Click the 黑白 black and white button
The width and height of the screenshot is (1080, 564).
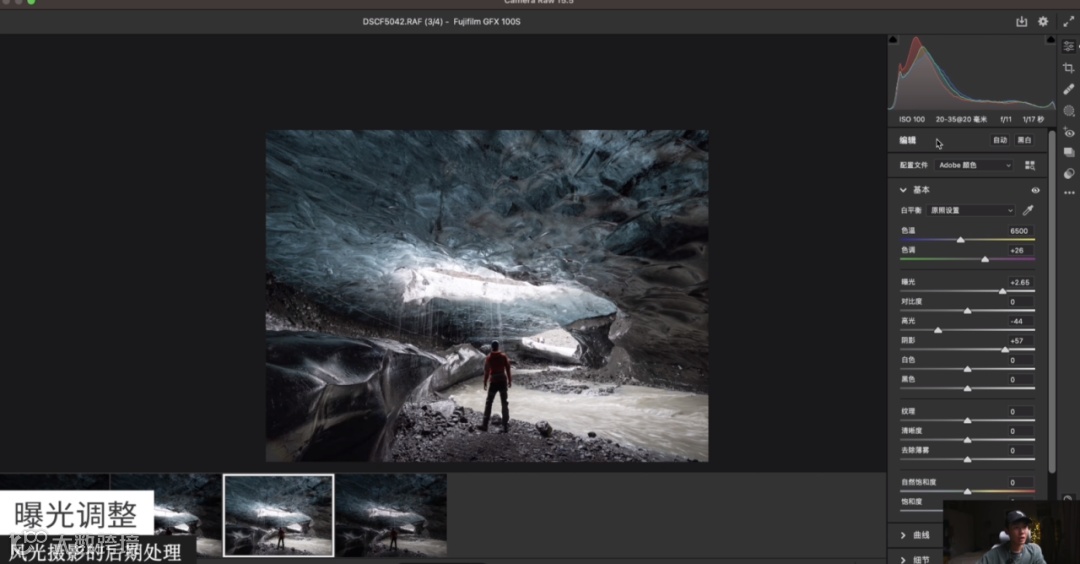(x=1024, y=140)
